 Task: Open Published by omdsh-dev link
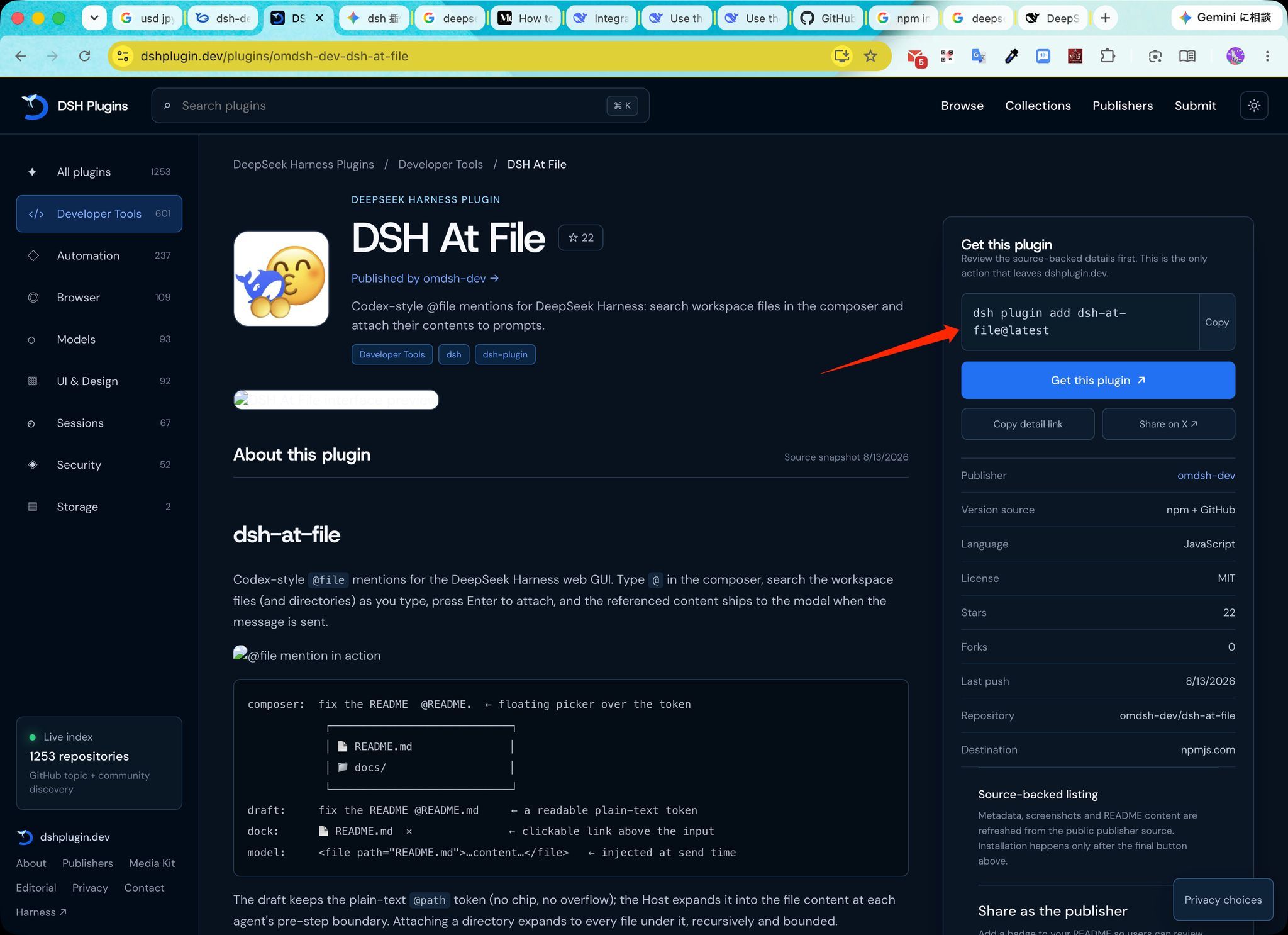coord(425,278)
